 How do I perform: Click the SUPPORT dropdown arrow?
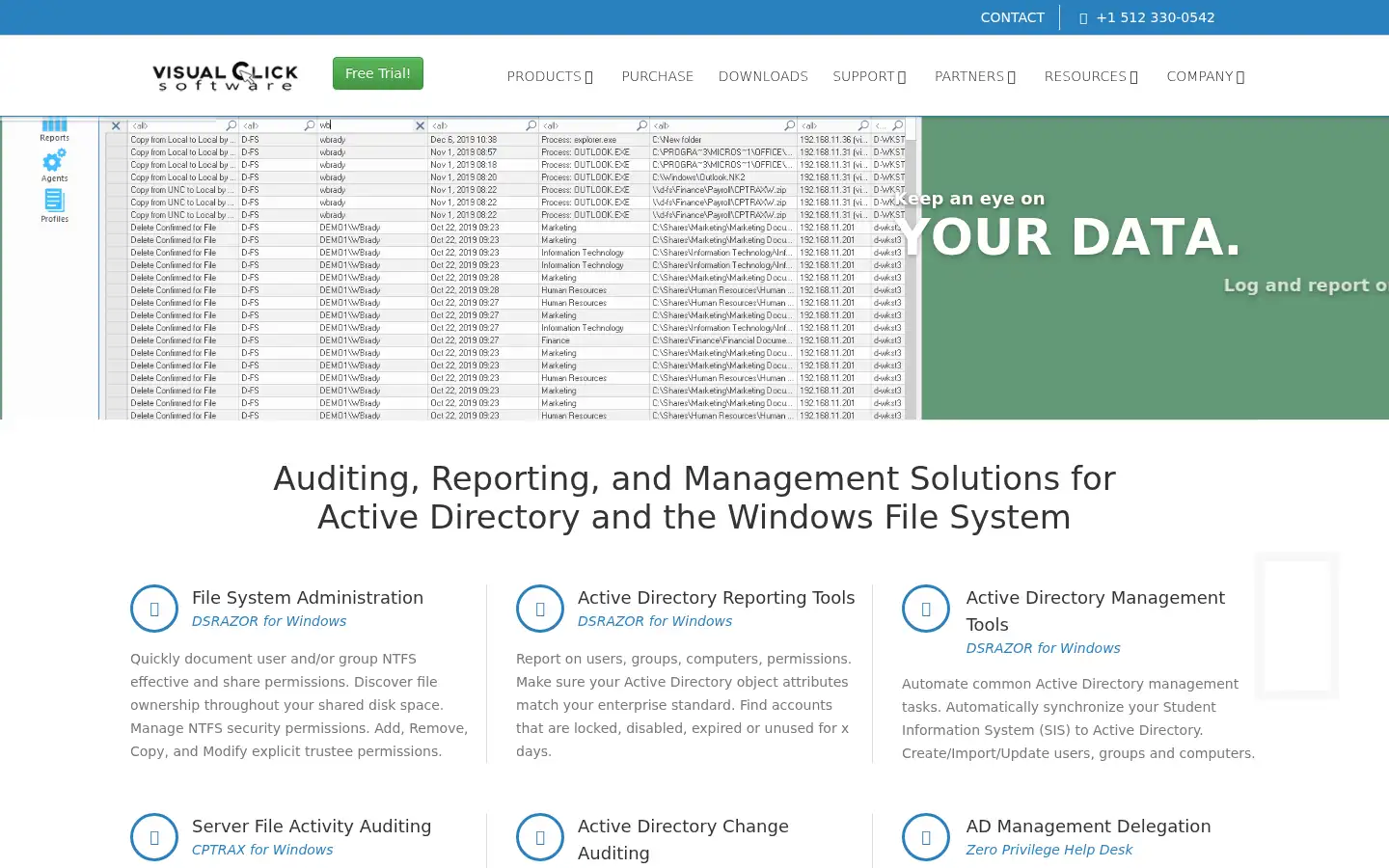(902, 77)
